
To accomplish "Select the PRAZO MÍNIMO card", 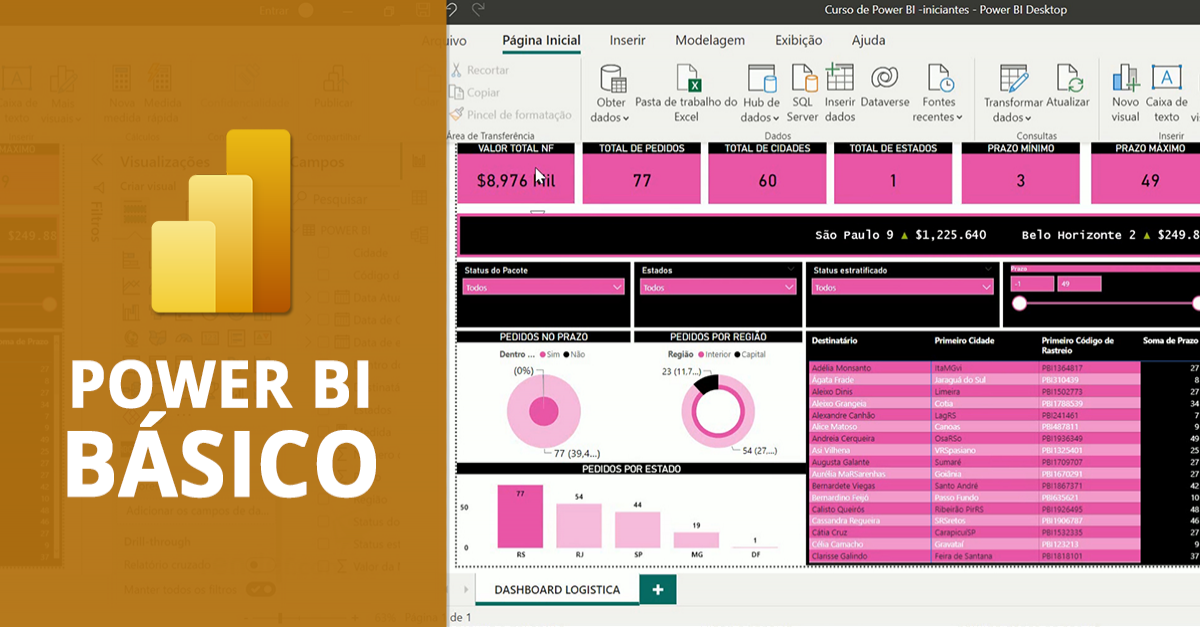I will click(x=1020, y=173).
